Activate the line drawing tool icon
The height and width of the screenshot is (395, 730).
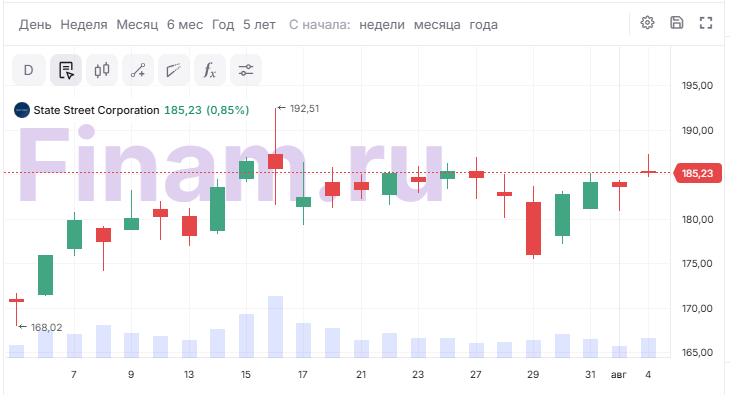tap(138, 70)
